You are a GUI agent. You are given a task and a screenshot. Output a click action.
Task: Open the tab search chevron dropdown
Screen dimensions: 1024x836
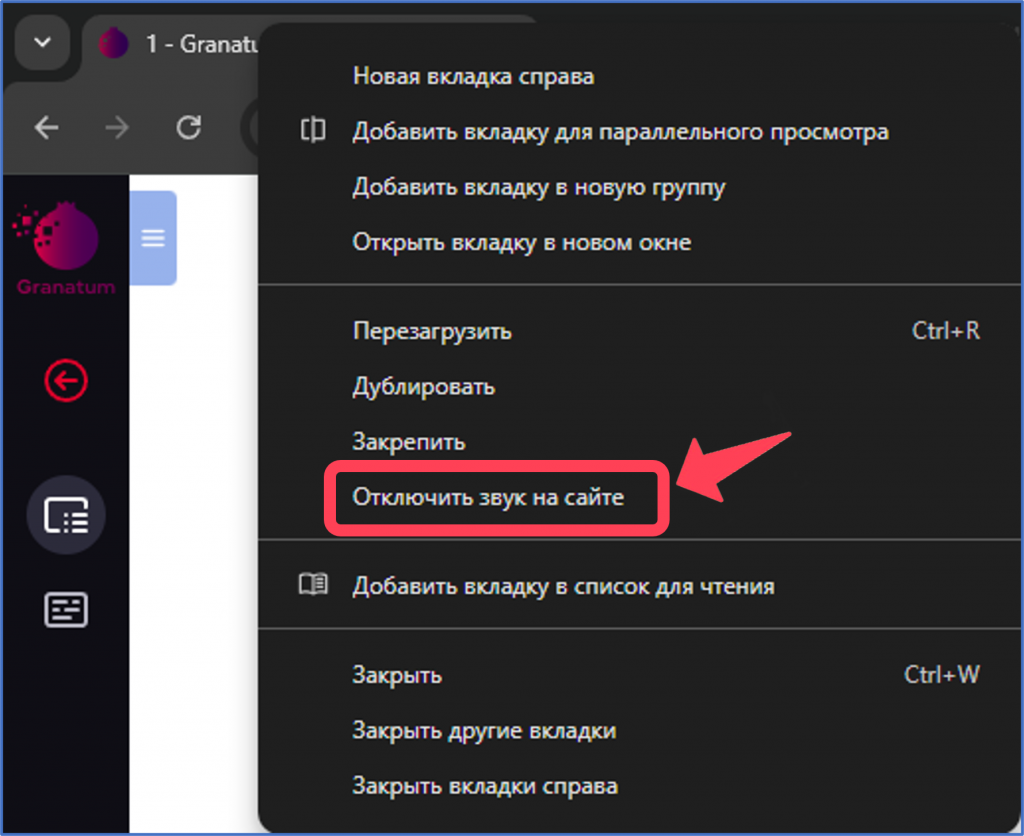pyautogui.click(x=42, y=43)
